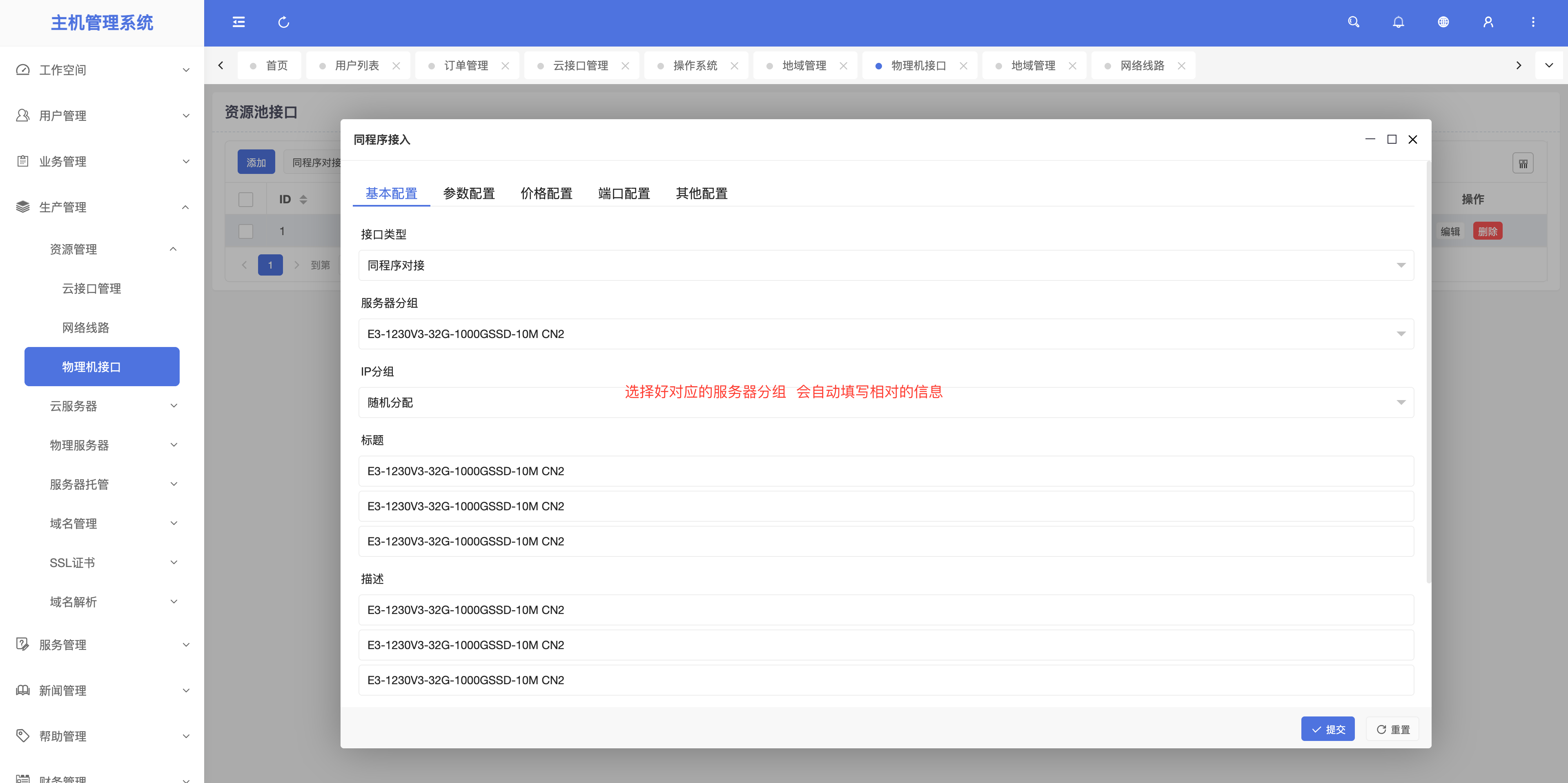Click the 提交 submit button

1327,729
